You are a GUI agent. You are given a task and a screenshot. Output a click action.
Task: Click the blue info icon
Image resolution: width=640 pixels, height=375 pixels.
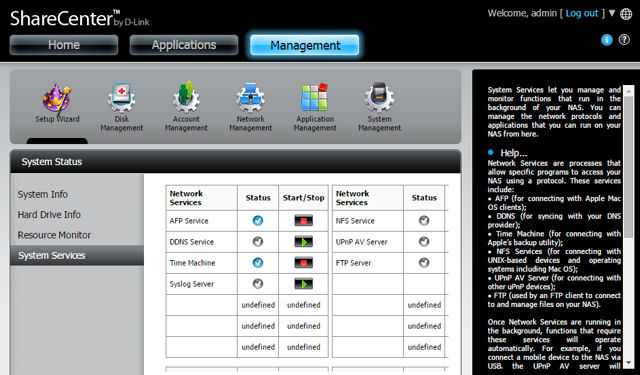[607, 40]
